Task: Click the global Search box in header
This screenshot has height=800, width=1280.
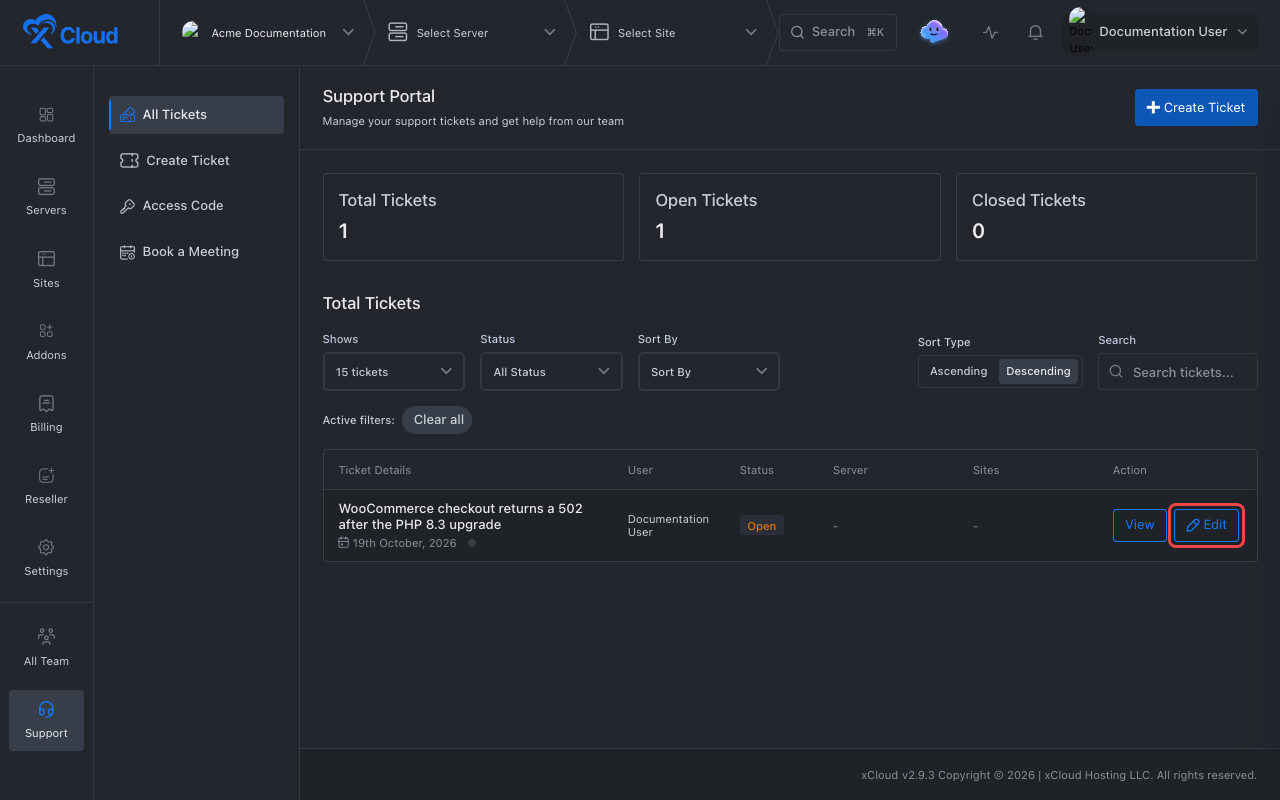Action: pyautogui.click(x=838, y=32)
